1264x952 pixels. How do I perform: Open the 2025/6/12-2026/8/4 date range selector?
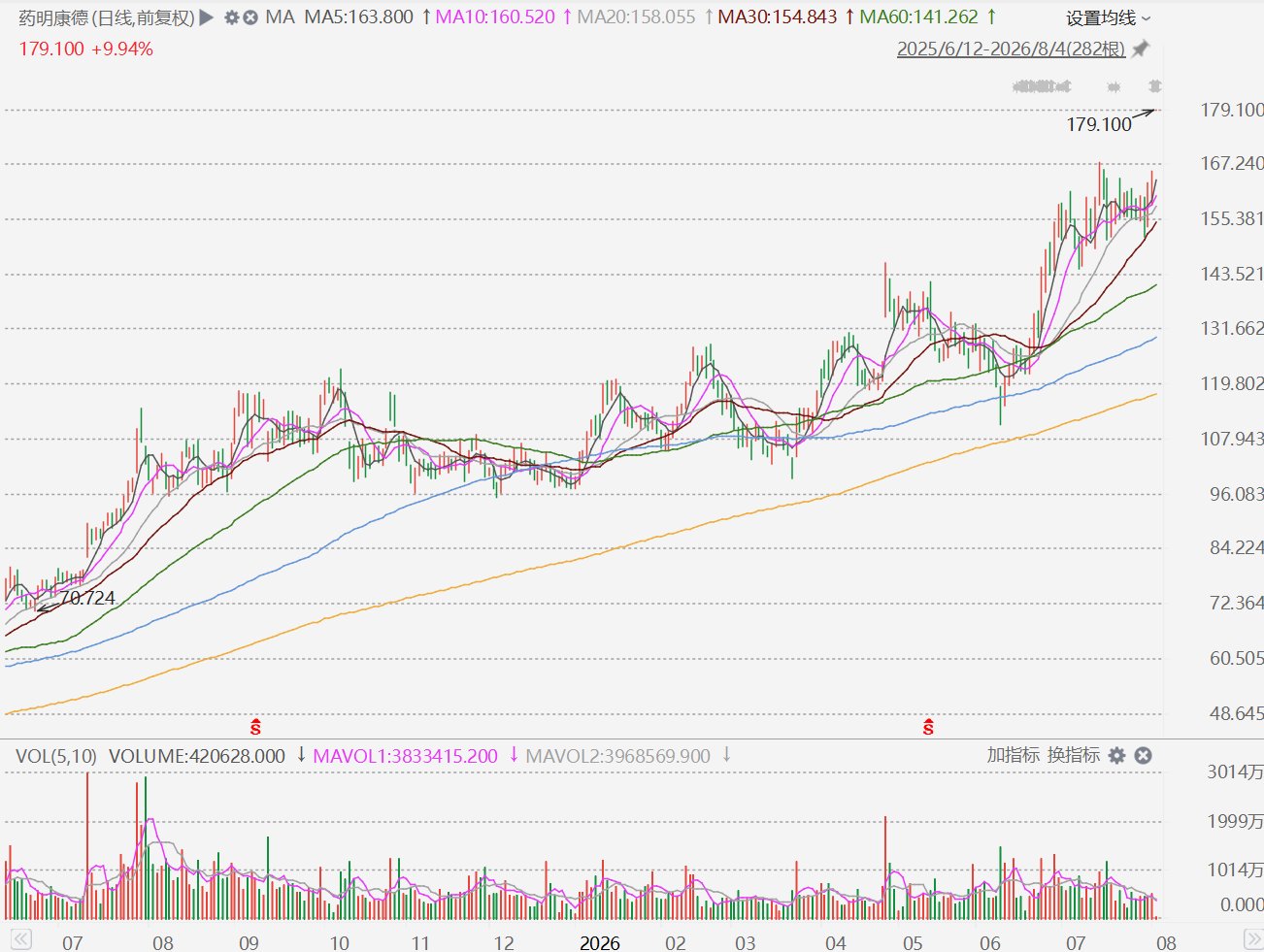tap(1011, 49)
